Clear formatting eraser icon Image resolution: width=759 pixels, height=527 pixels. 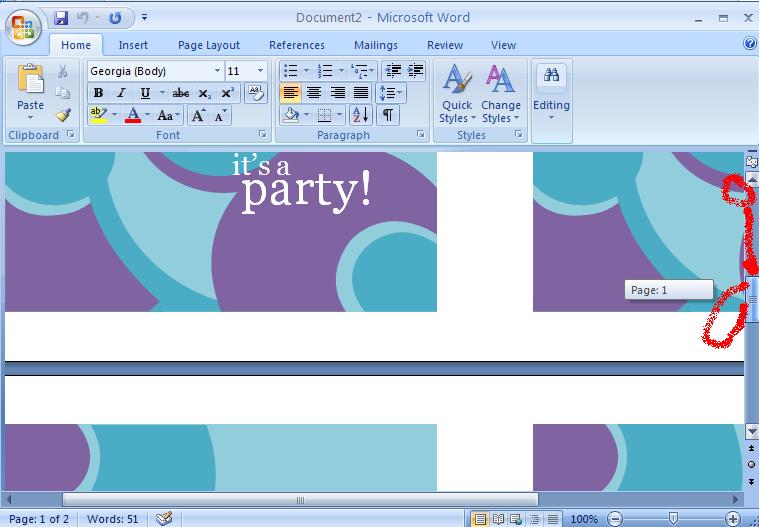(x=256, y=93)
